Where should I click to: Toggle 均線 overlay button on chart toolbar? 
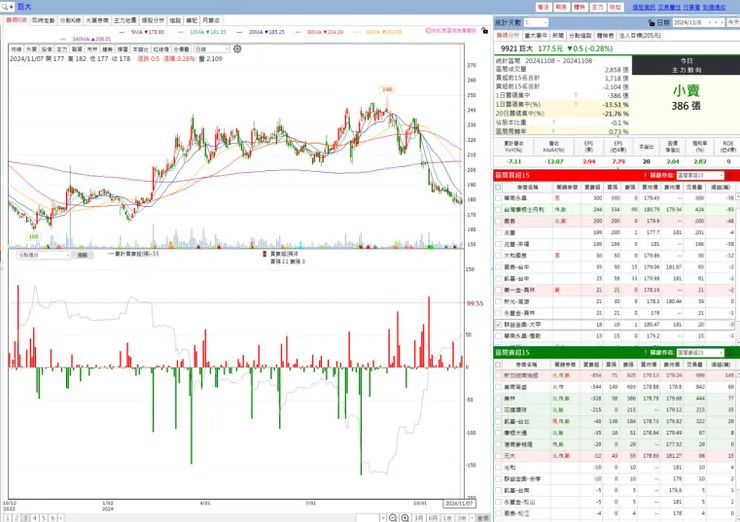[x=16, y=49]
